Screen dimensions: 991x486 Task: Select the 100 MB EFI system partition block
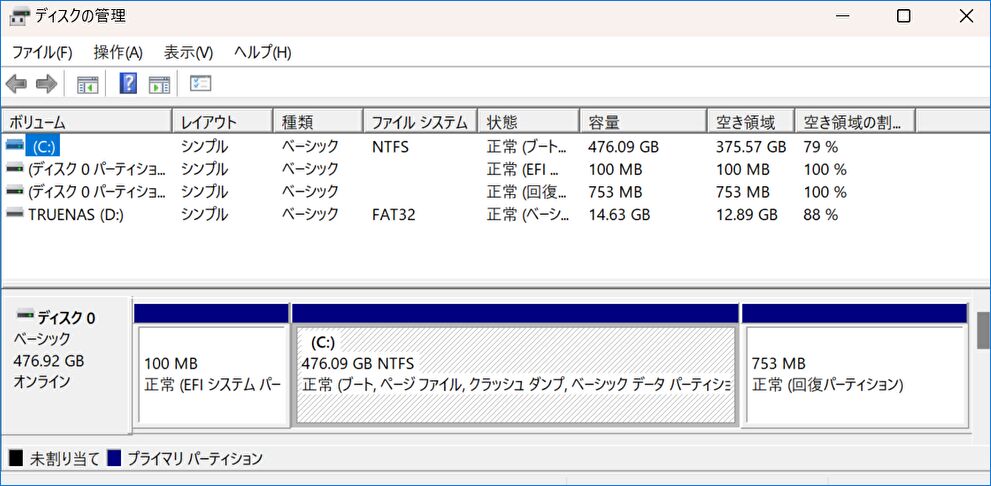pyautogui.click(x=211, y=373)
